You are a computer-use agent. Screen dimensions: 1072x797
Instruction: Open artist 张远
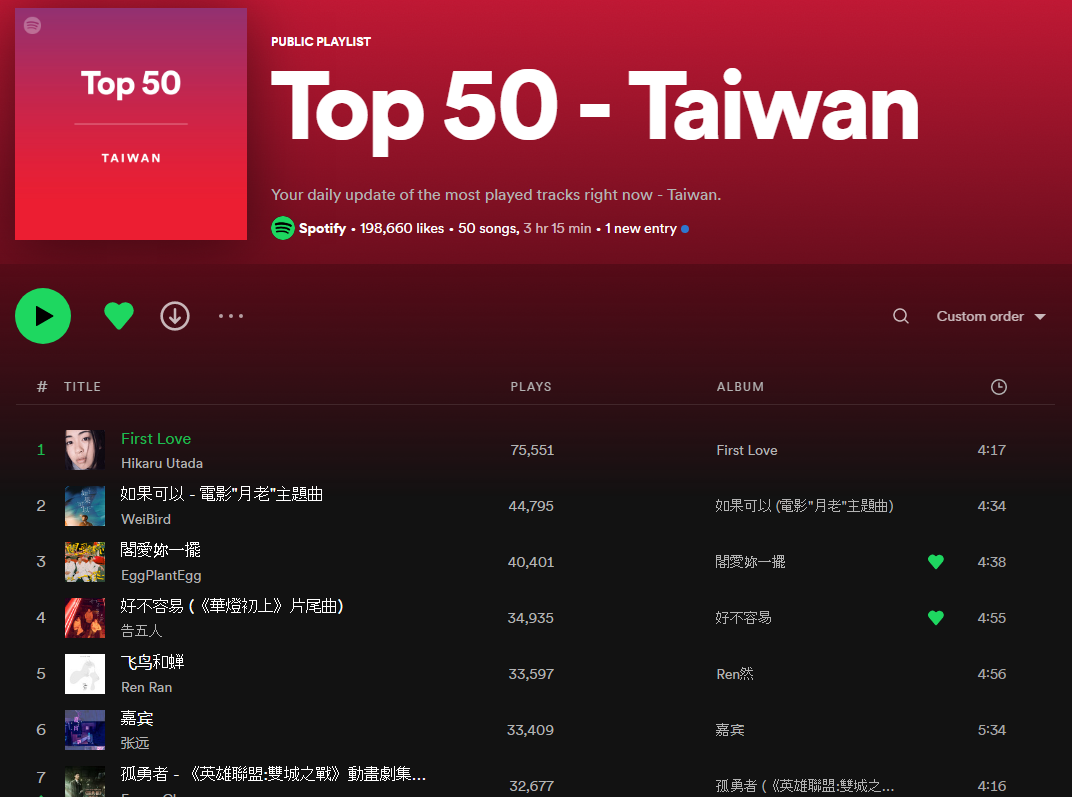click(135, 743)
